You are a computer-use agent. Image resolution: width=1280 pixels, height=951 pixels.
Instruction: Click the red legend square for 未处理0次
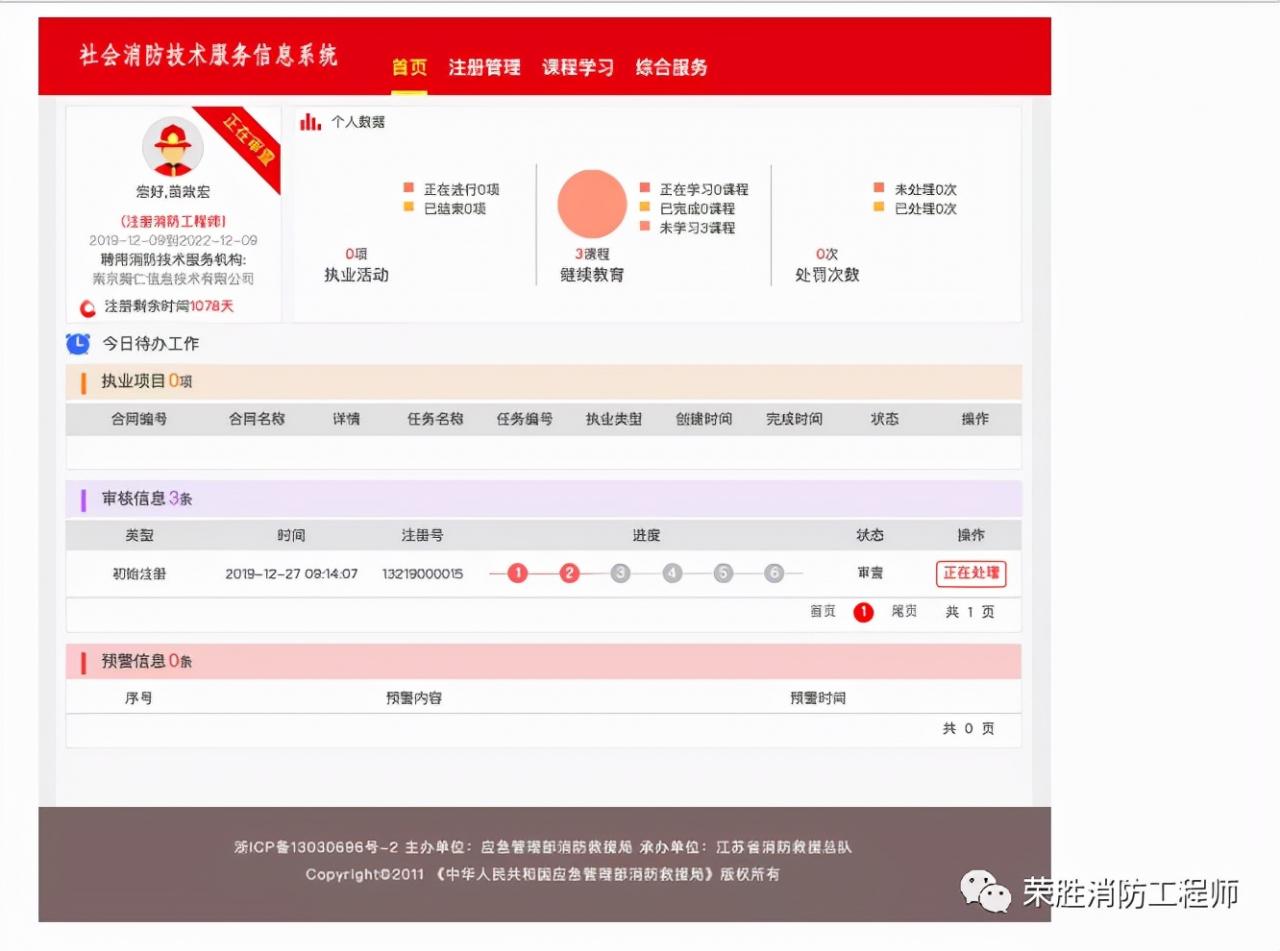coord(878,187)
